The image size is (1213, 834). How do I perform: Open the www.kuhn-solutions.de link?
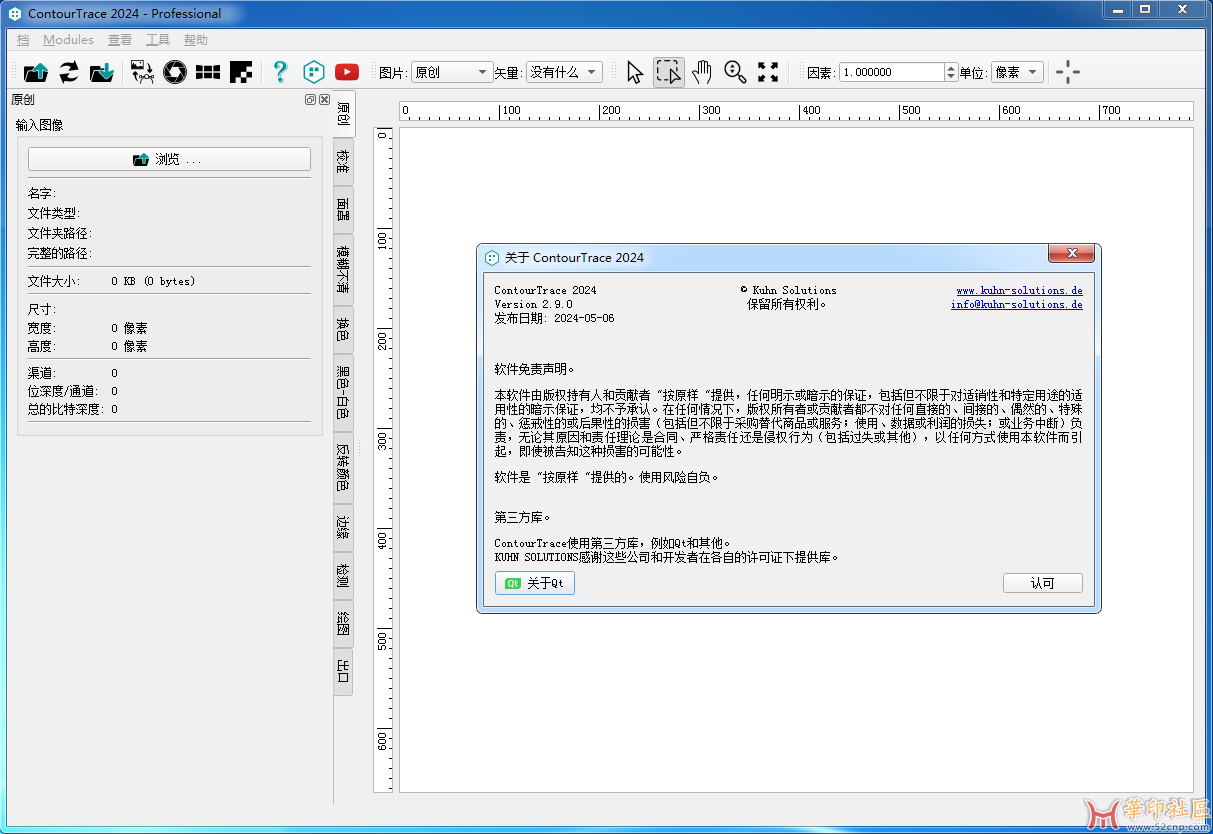1019,290
